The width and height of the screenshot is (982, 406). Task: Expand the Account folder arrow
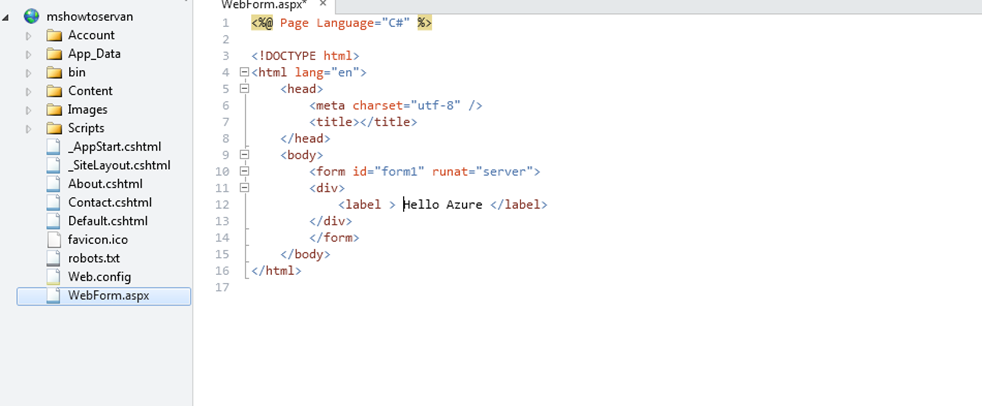[29, 36]
